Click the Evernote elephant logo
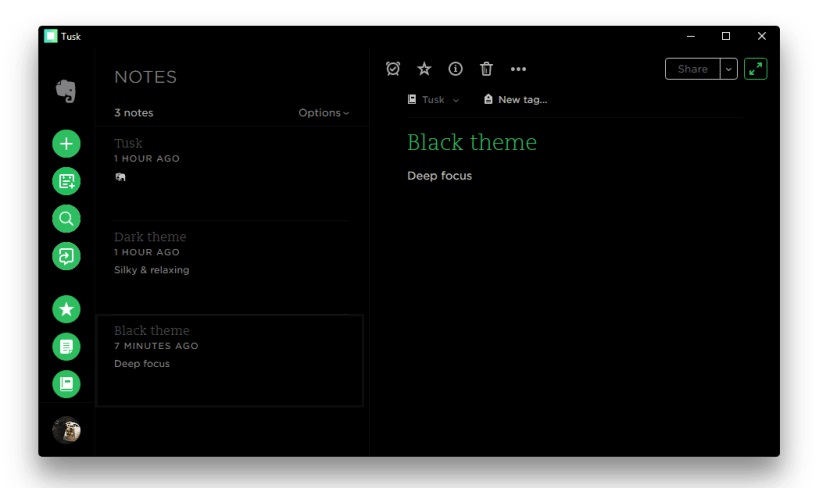The width and height of the screenshot is (819, 488). (x=66, y=91)
